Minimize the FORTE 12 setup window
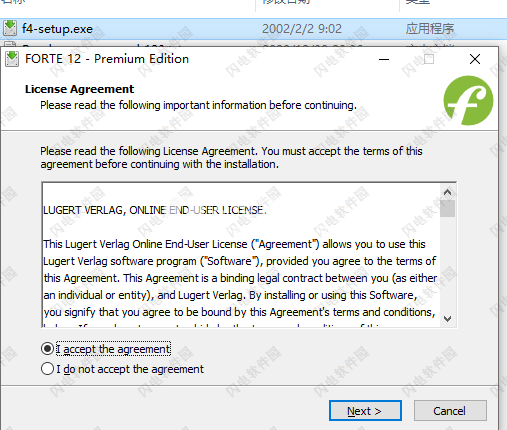 384,59
